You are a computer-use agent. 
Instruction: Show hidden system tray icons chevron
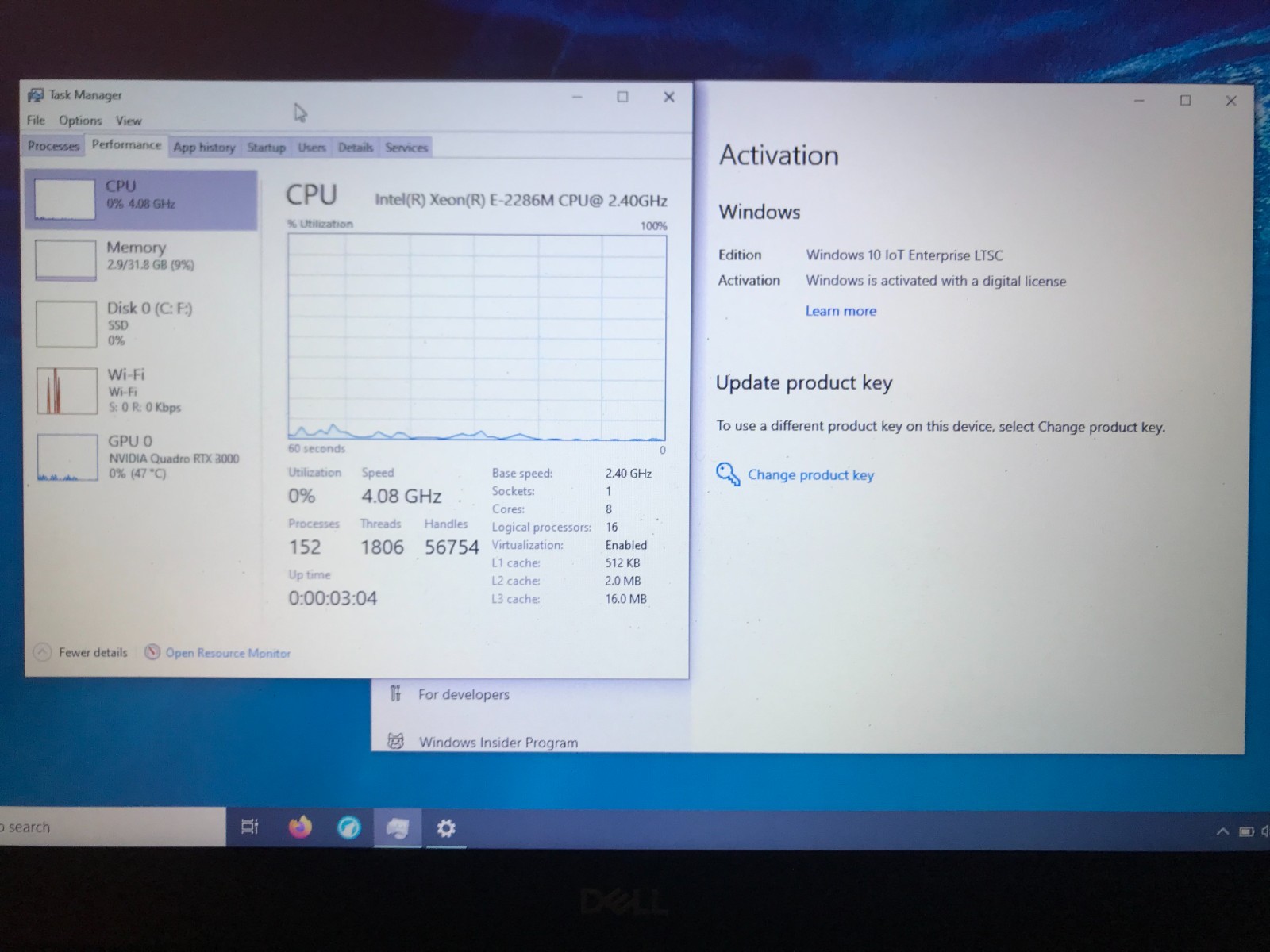coord(1222,831)
